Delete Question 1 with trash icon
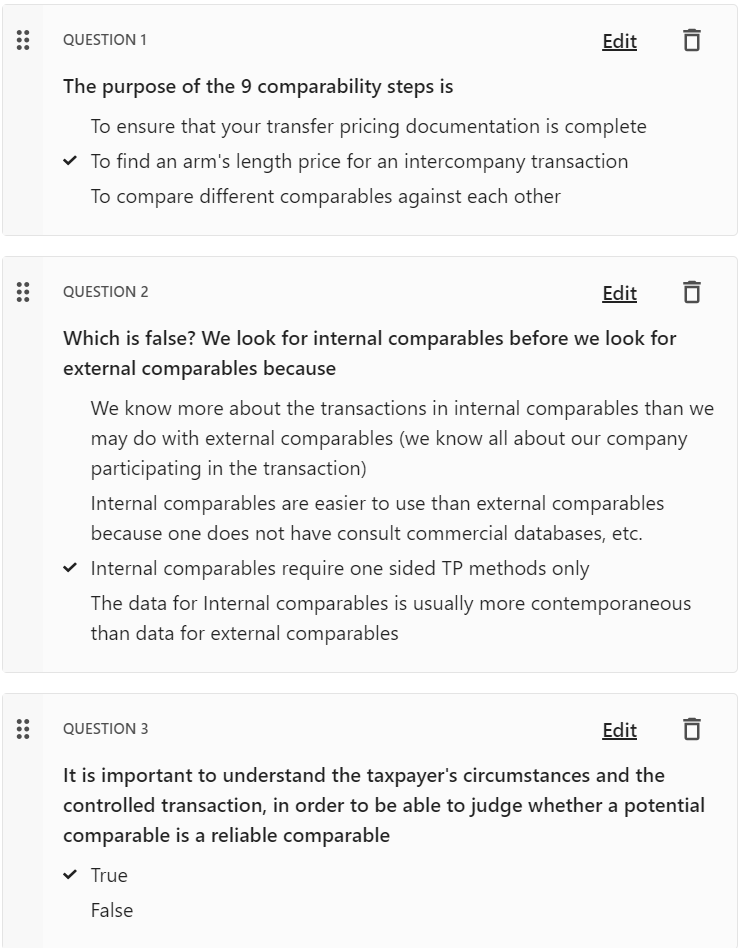Image resolution: width=741 pixels, height=948 pixels. (x=692, y=41)
